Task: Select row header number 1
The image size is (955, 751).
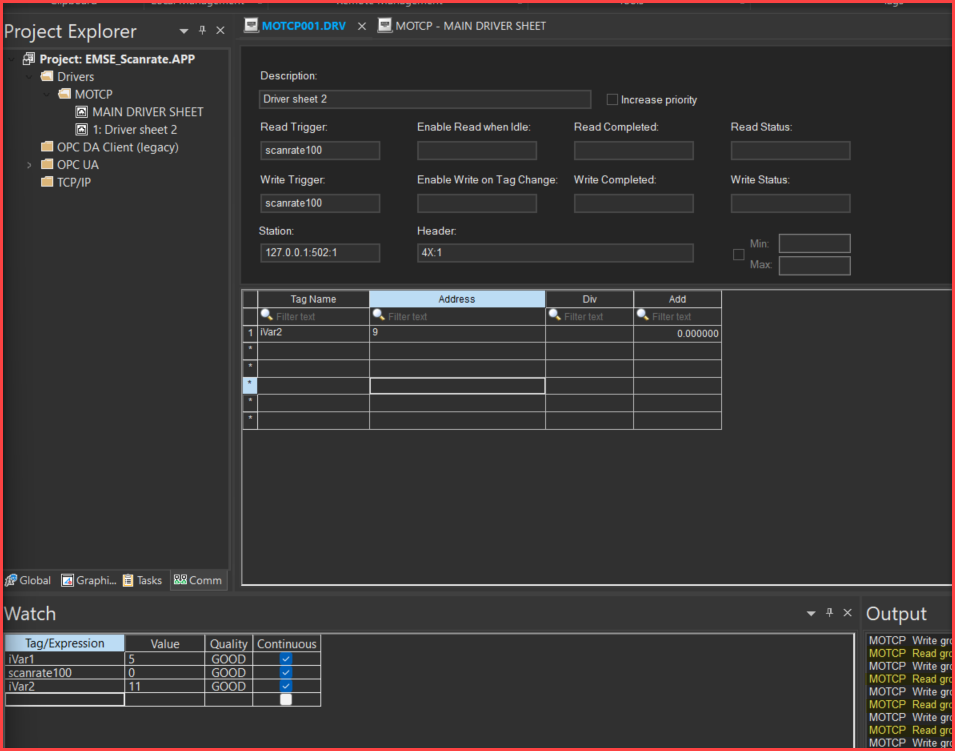Action: (250, 333)
